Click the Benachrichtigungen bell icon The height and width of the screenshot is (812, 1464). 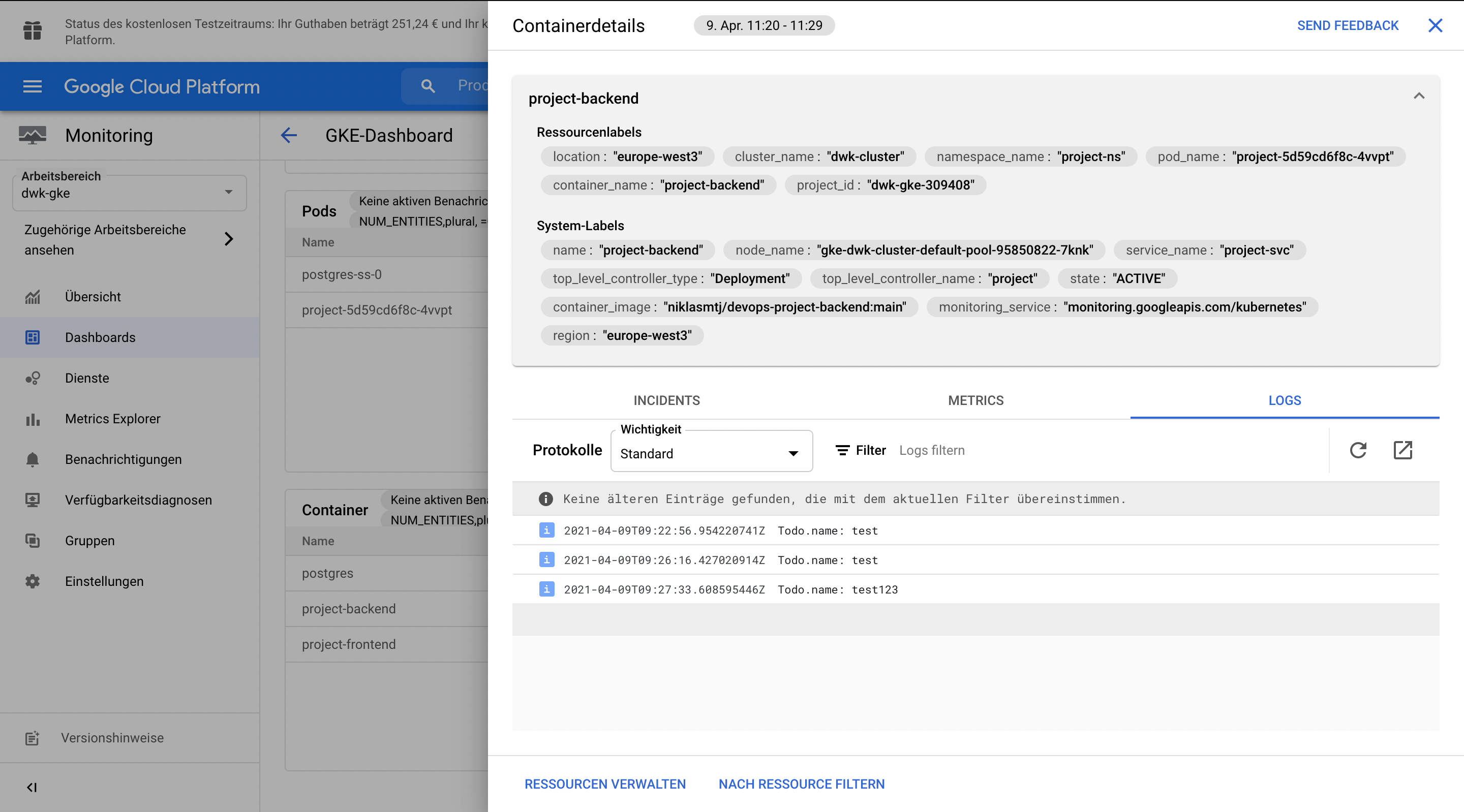(33, 459)
